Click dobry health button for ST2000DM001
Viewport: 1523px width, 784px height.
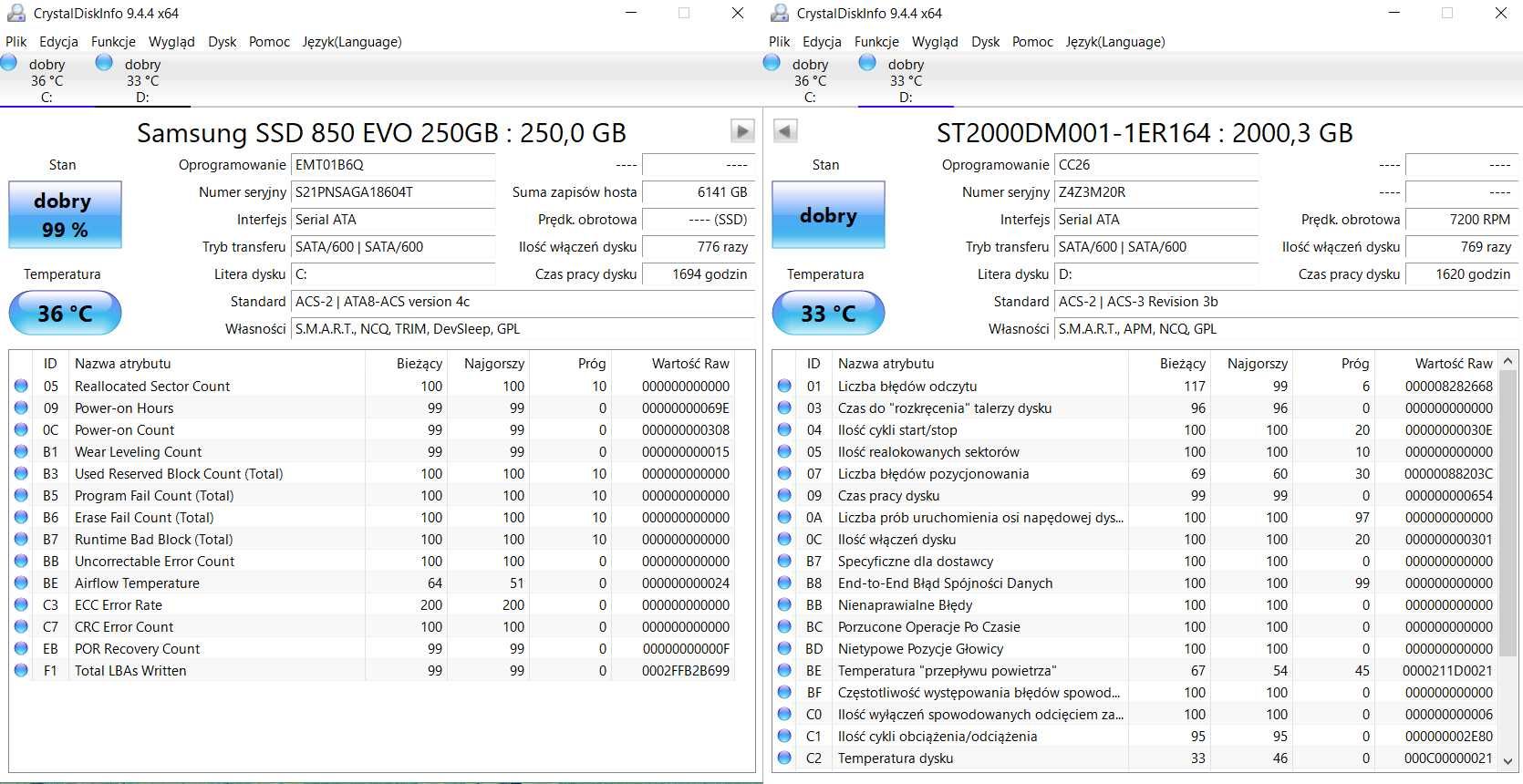828,215
